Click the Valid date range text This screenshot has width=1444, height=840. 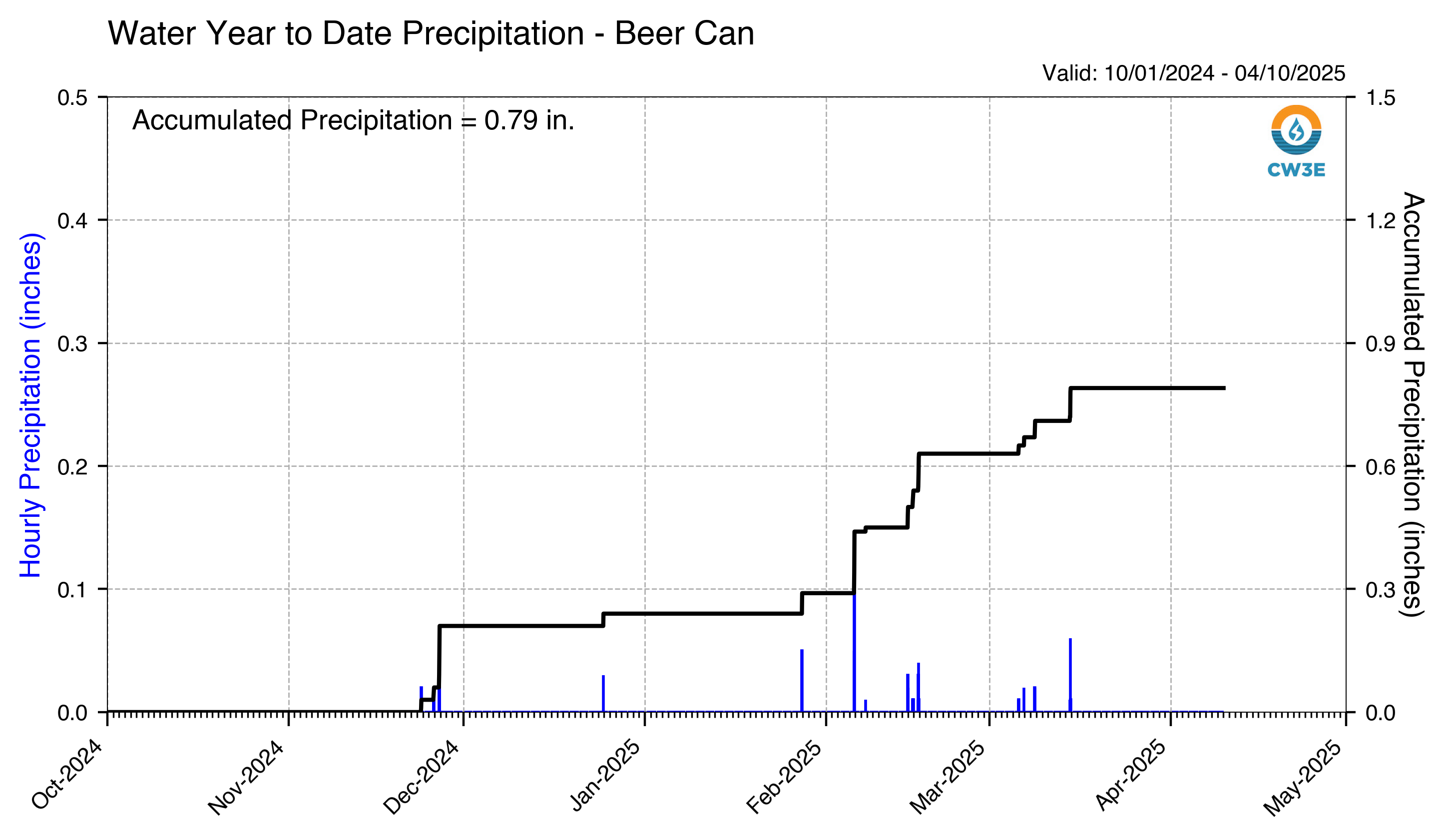1193,73
